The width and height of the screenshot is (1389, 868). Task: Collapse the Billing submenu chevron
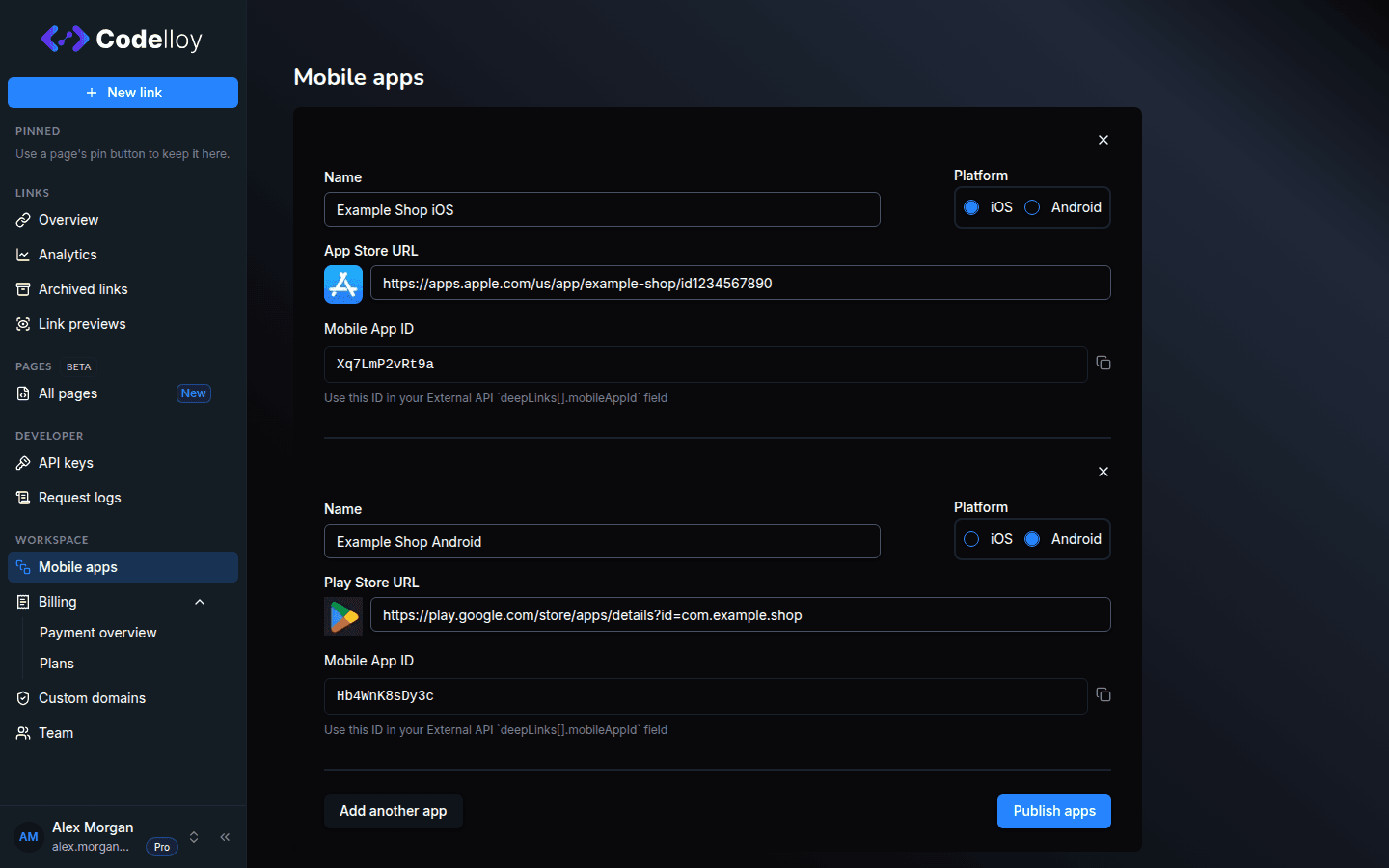pyautogui.click(x=200, y=602)
